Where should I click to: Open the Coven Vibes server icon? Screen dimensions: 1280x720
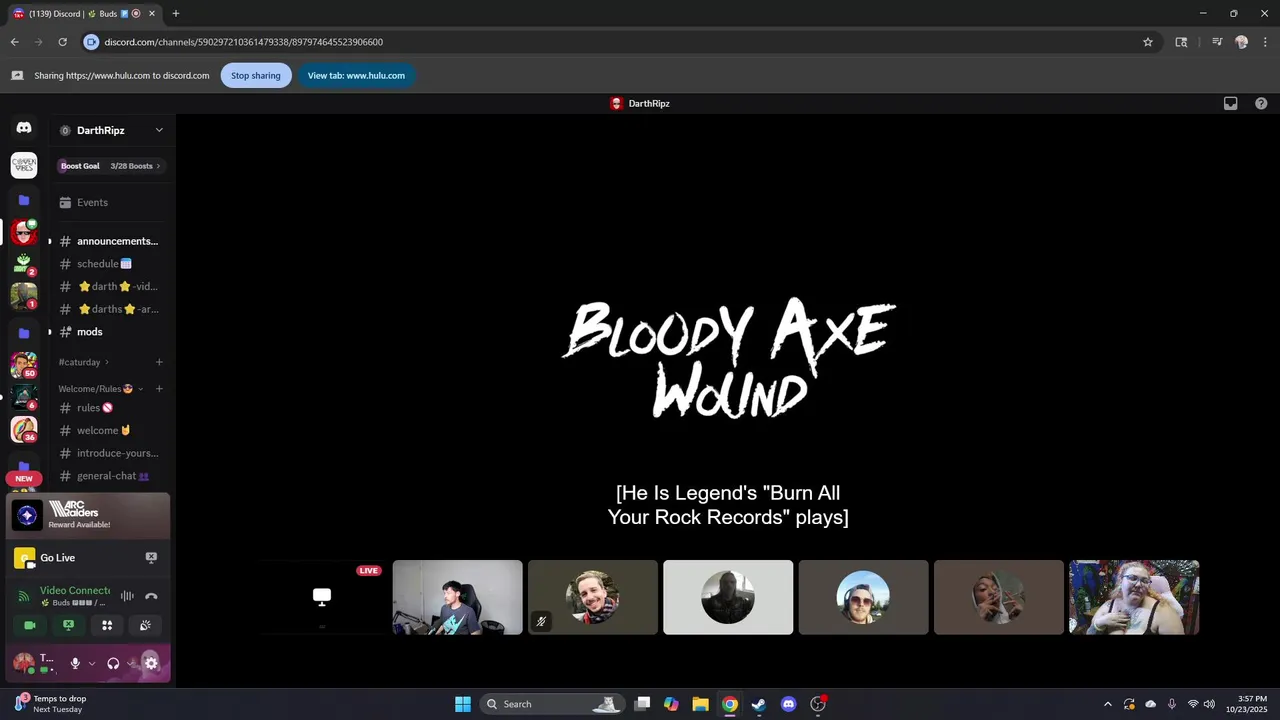[24, 165]
